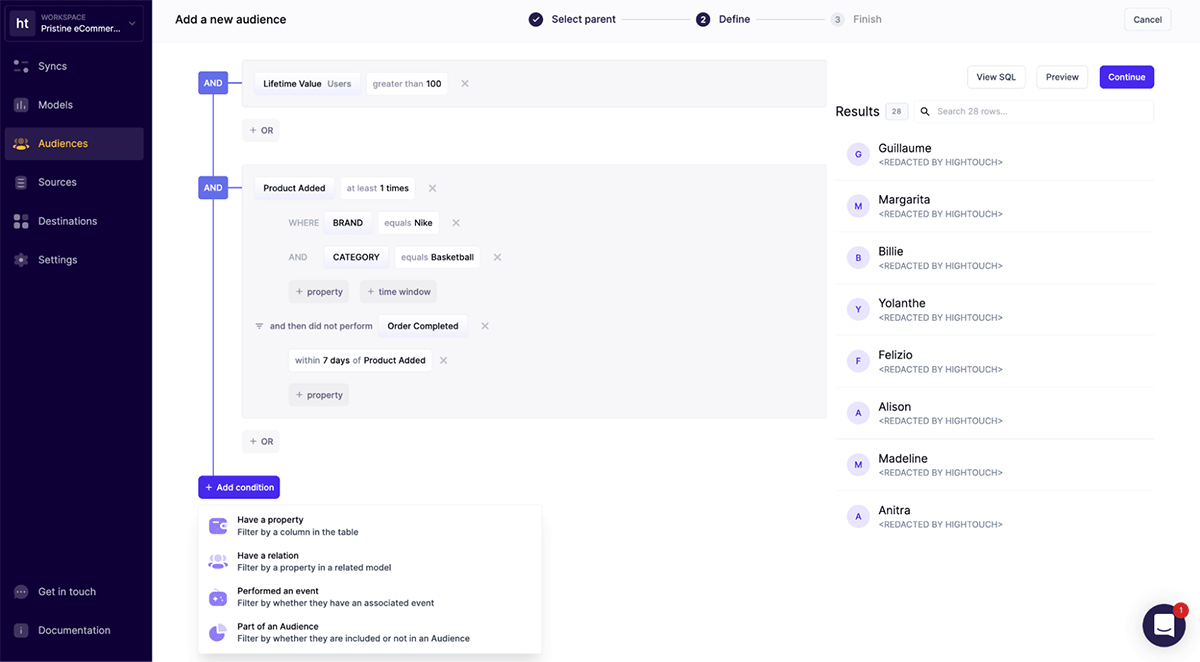Open the Syncs sidebar icon
The image size is (1200, 662).
(21, 66)
